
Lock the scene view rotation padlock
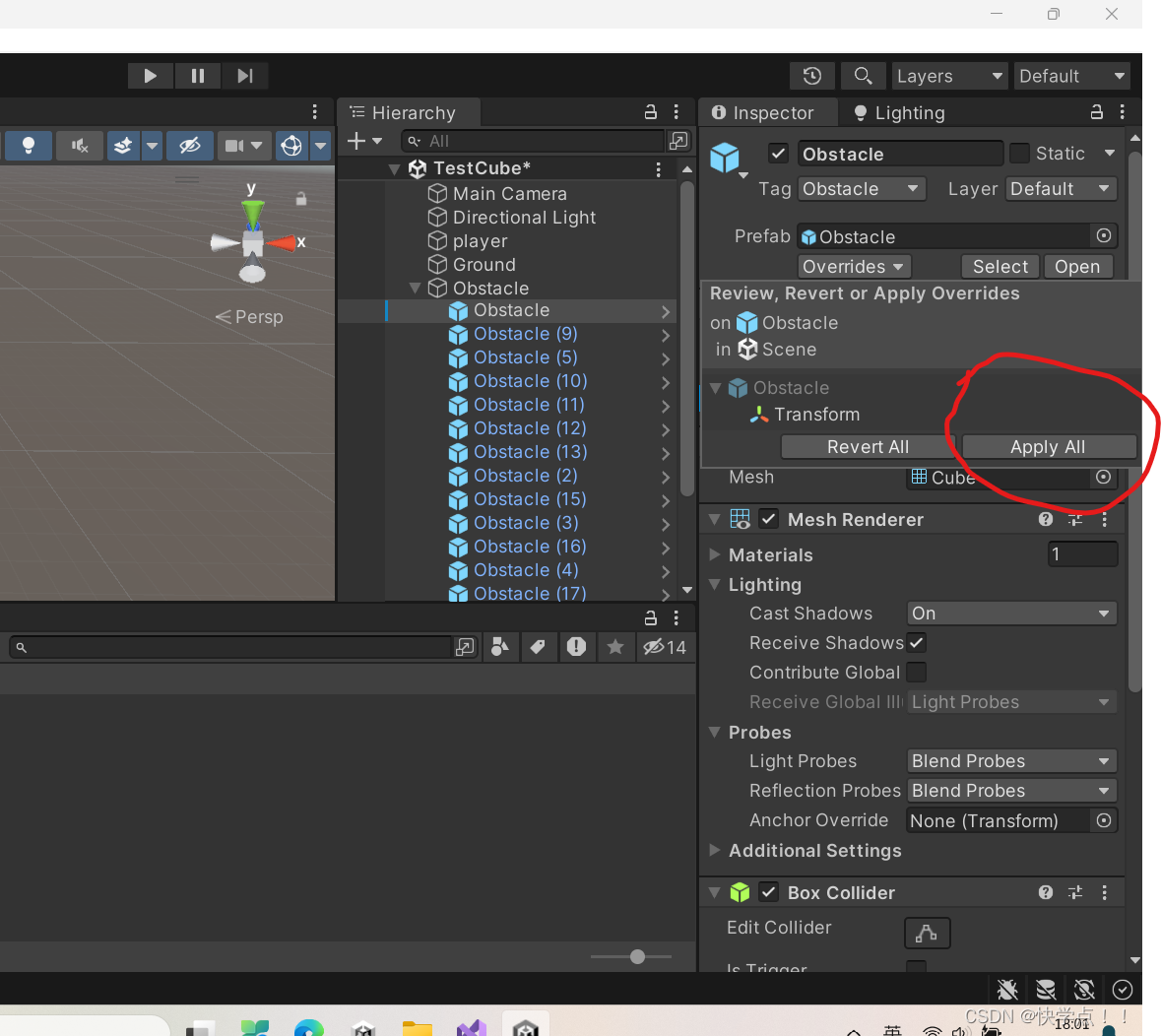coord(300,199)
